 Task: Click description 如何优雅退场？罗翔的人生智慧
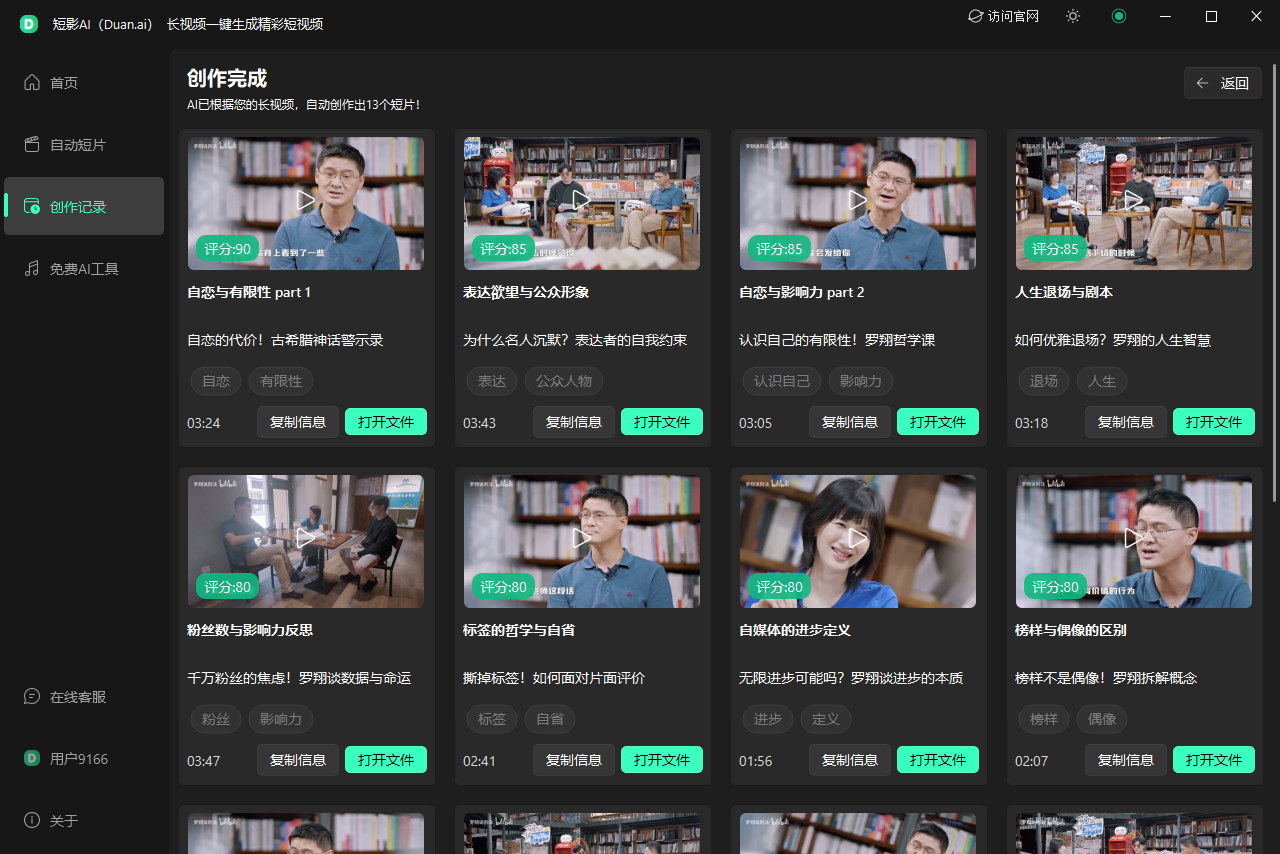pyautogui.click(x=1113, y=340)
